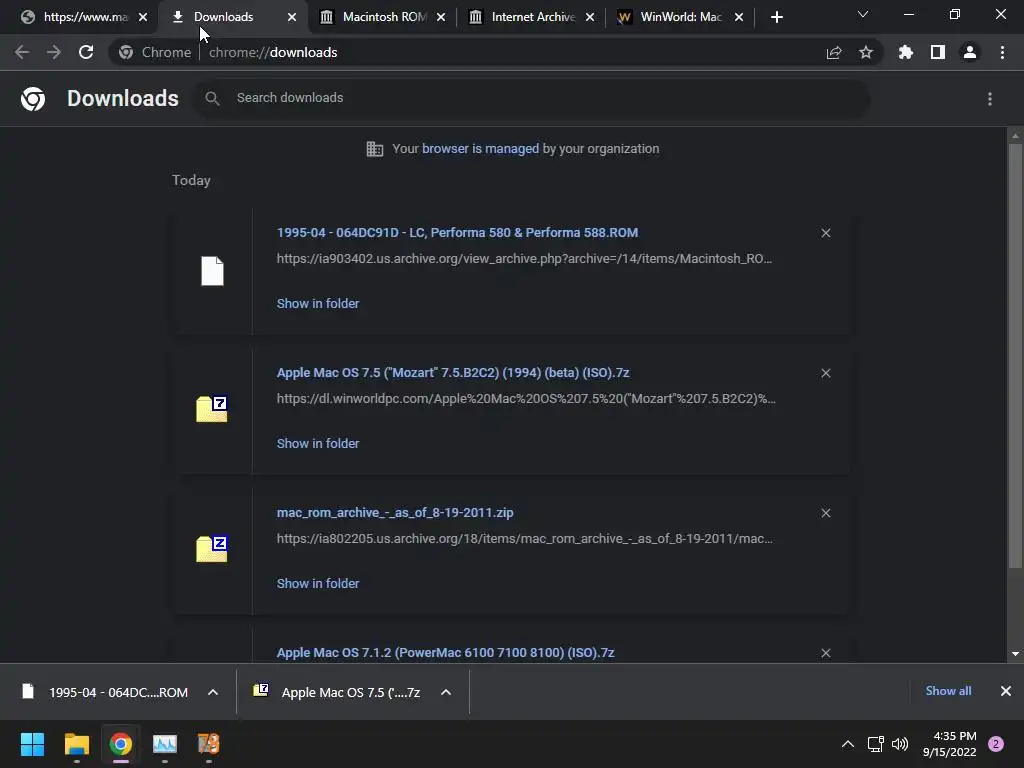Click the Chrome taskbar icon
Screen dimensions: 1024x768
[121, 744]
